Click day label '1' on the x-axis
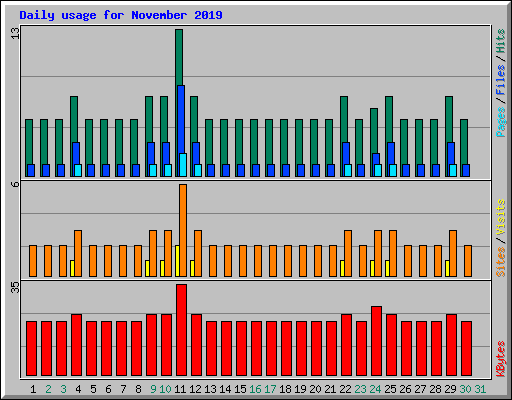The height and width of the screenshot is (400, 512). tap(33, 389)
